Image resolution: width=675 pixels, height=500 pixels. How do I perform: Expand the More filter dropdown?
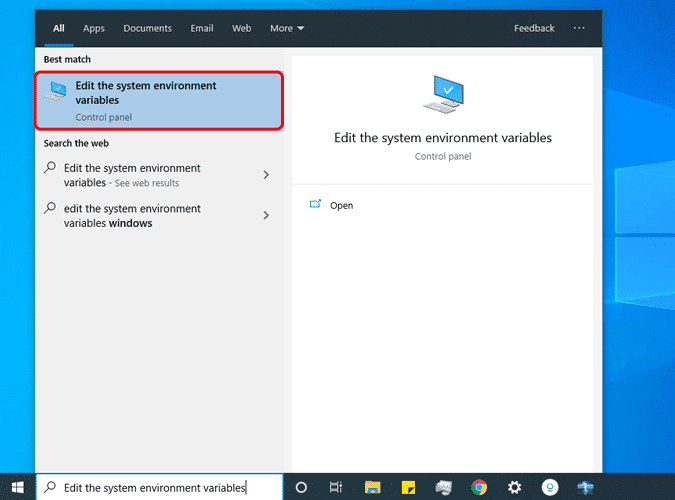[x=287, y=28]
